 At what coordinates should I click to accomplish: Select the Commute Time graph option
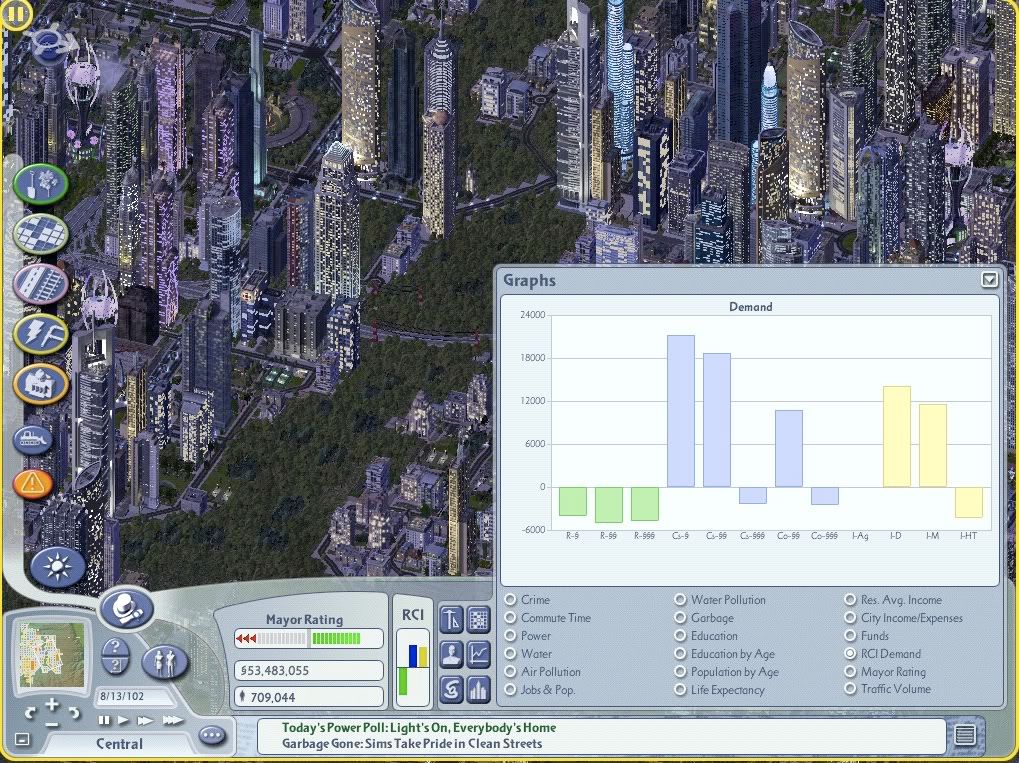tap(511, 617)
